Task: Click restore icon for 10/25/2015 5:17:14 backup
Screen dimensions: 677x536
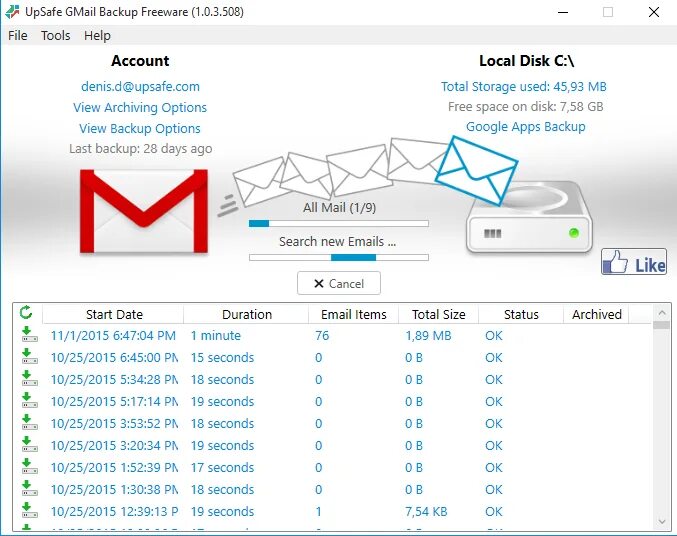Action: (x=29, y=400)
